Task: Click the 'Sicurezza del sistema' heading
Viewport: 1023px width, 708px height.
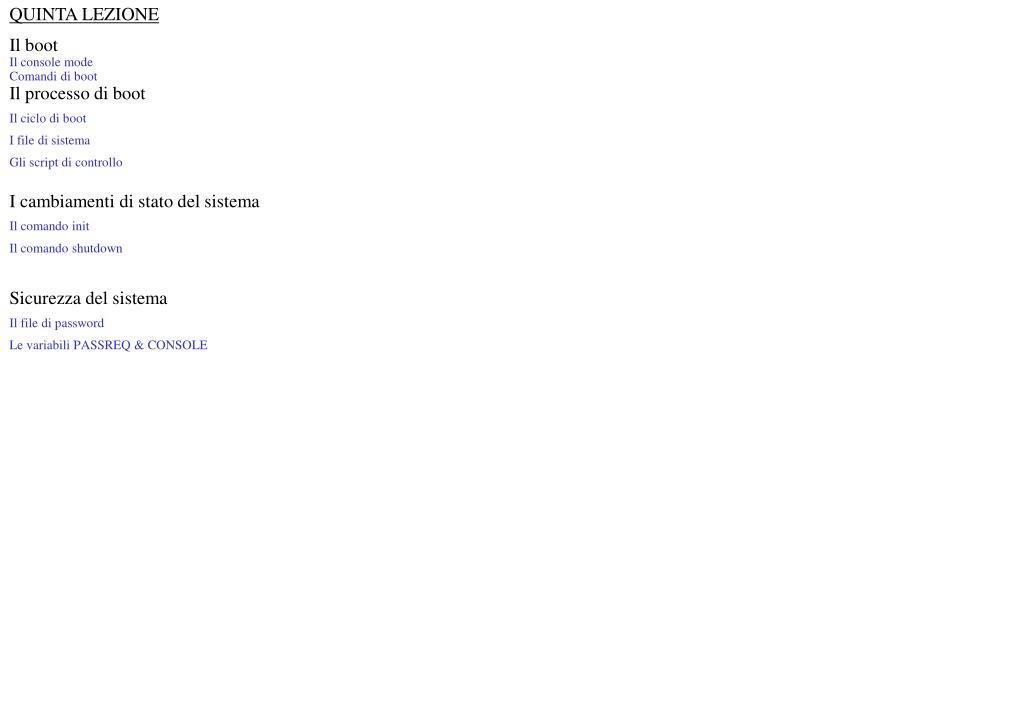Action: coord(88,298)
